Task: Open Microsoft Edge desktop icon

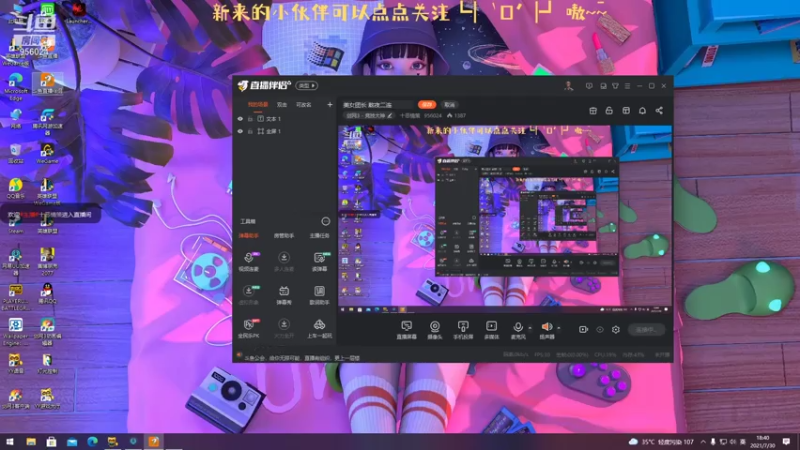Action: click(15, 86)
